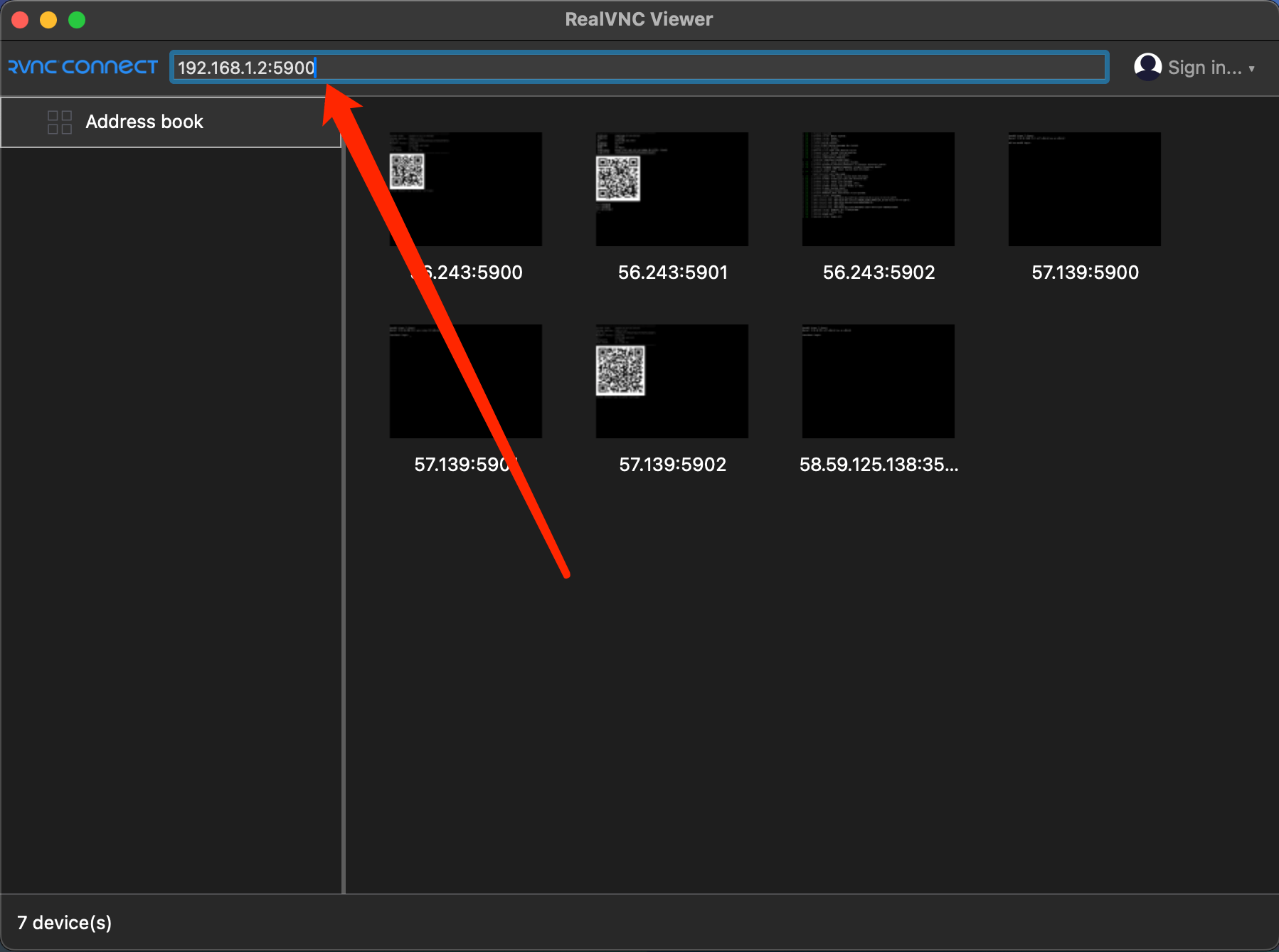Open the 57.139:5900 device thumbnail
1279x952 pixels.
tap(1085, 189)
